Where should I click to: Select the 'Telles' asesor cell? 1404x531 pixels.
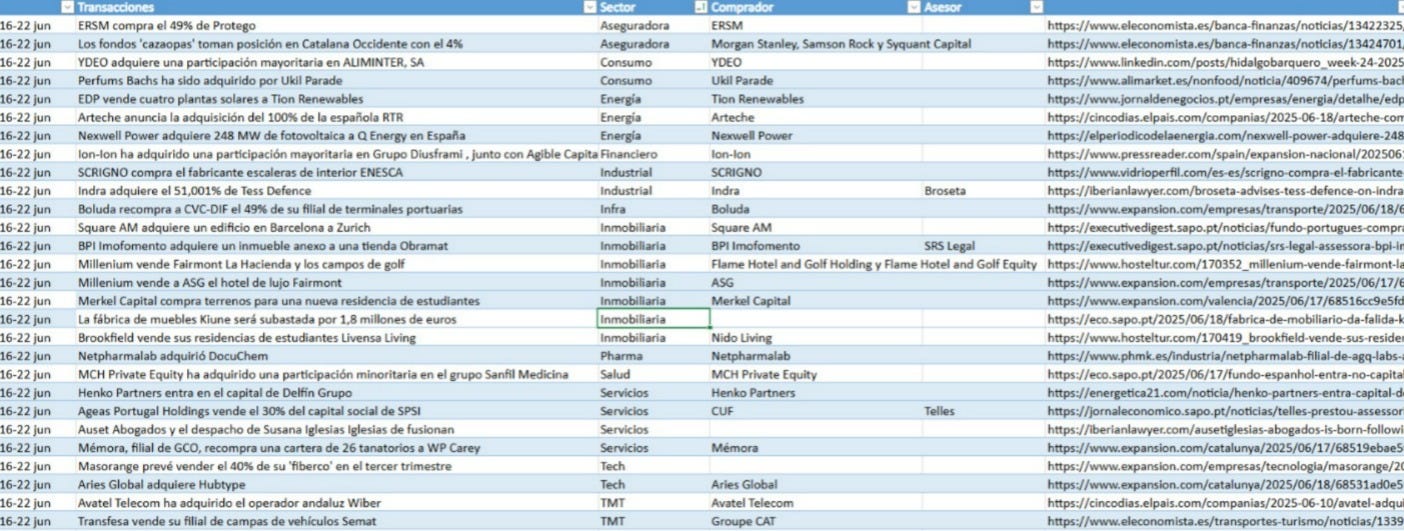[982, 411]
